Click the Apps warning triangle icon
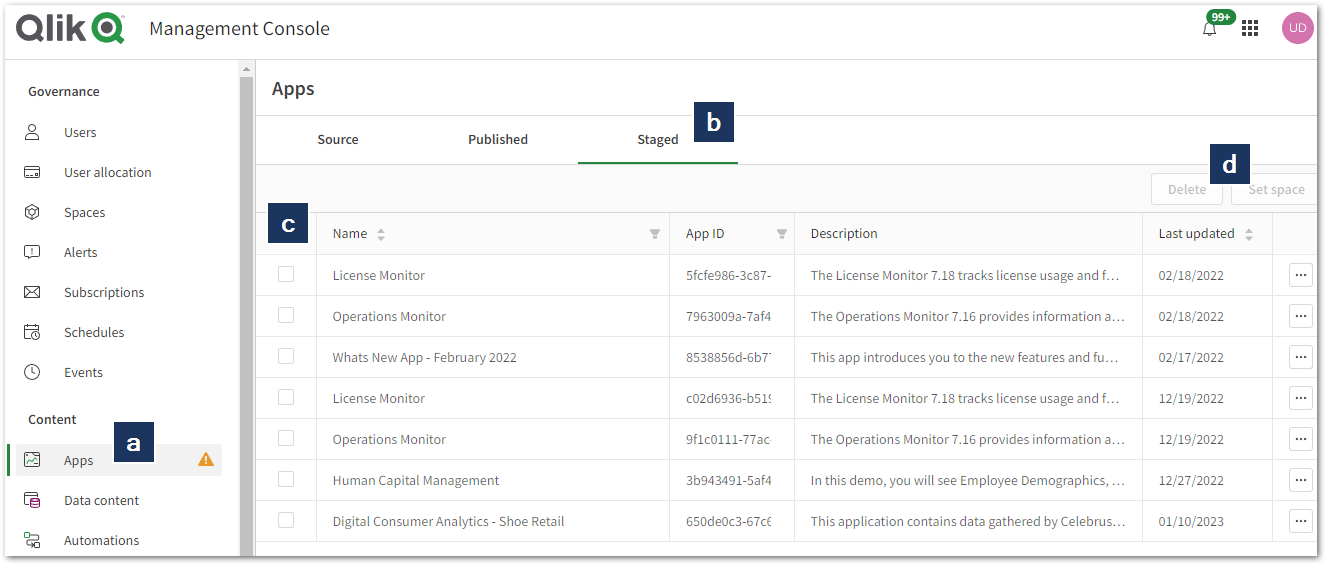 tap(206, 460)
